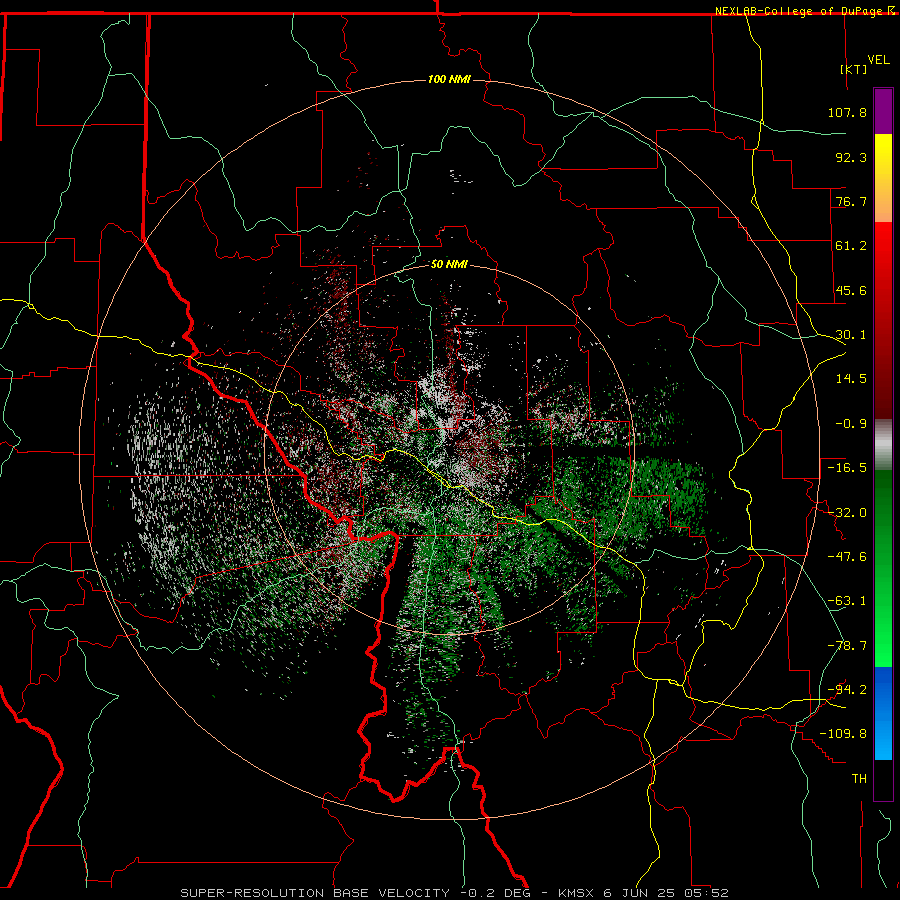Click the SUPER-RESOLUTION BASE VELOCITY caption text
Viewport: 900px width, 900px height.
tap(315, 893)
